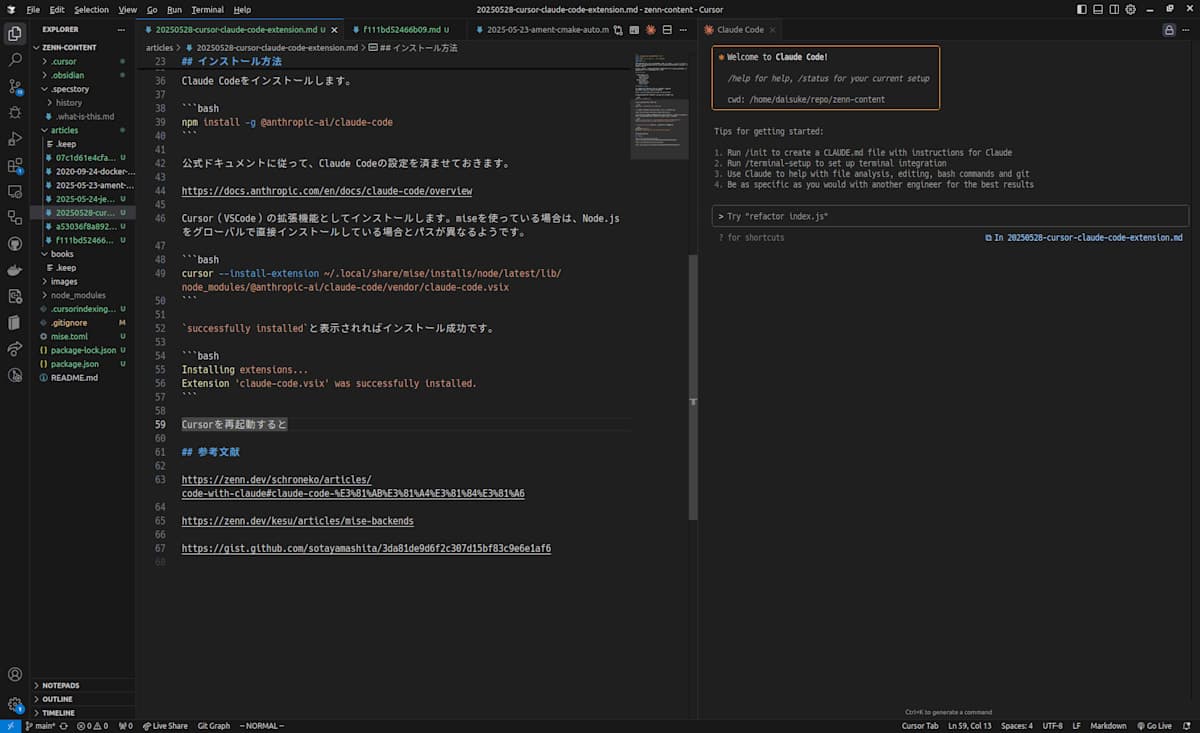Expand the images folder

point(64,281)
